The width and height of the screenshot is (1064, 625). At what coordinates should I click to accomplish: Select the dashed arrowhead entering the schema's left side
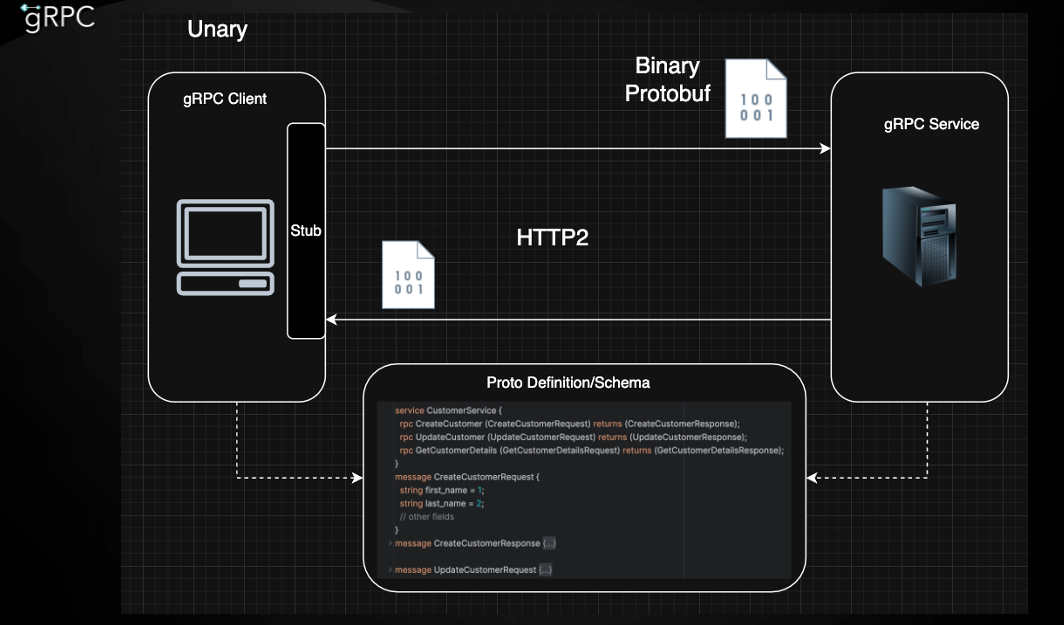[357, 478]
